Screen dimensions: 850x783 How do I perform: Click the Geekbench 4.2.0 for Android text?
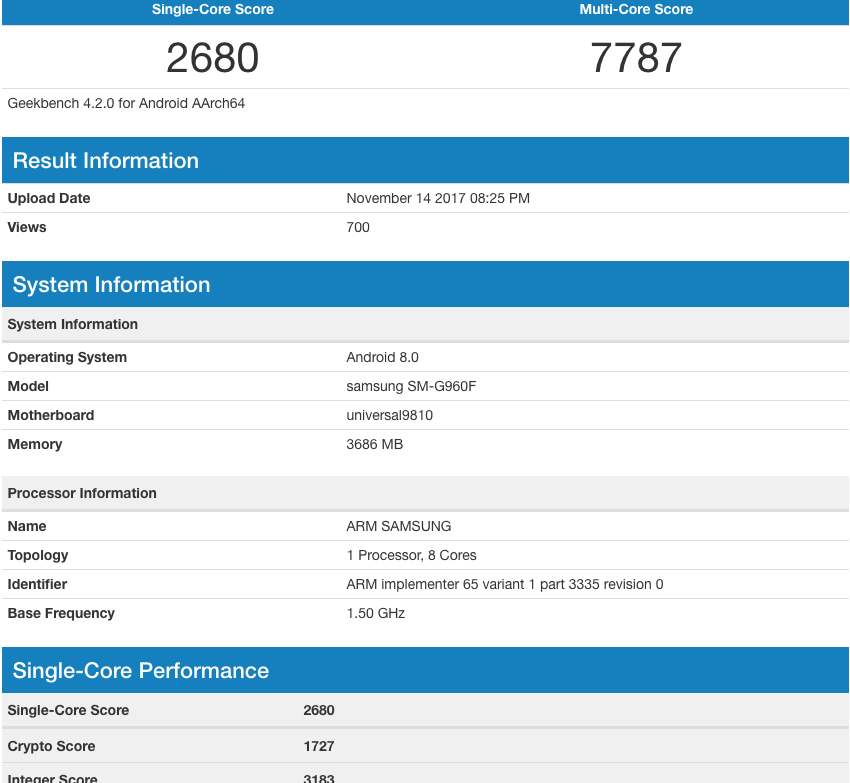click(126, 103)
